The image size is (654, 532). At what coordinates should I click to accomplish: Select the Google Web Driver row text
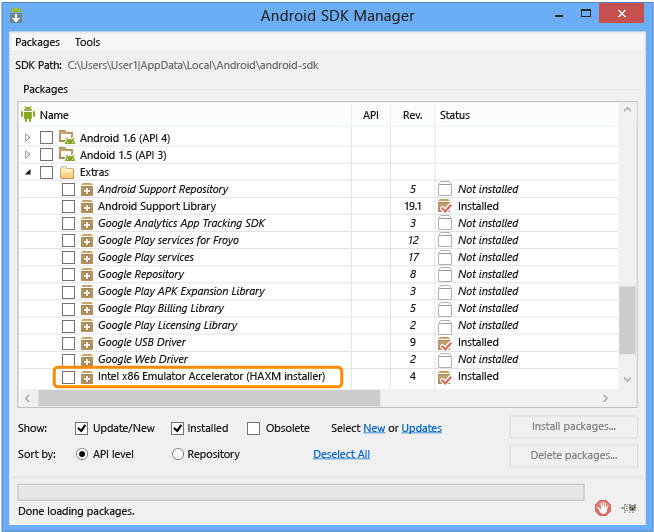click(143, 359)
